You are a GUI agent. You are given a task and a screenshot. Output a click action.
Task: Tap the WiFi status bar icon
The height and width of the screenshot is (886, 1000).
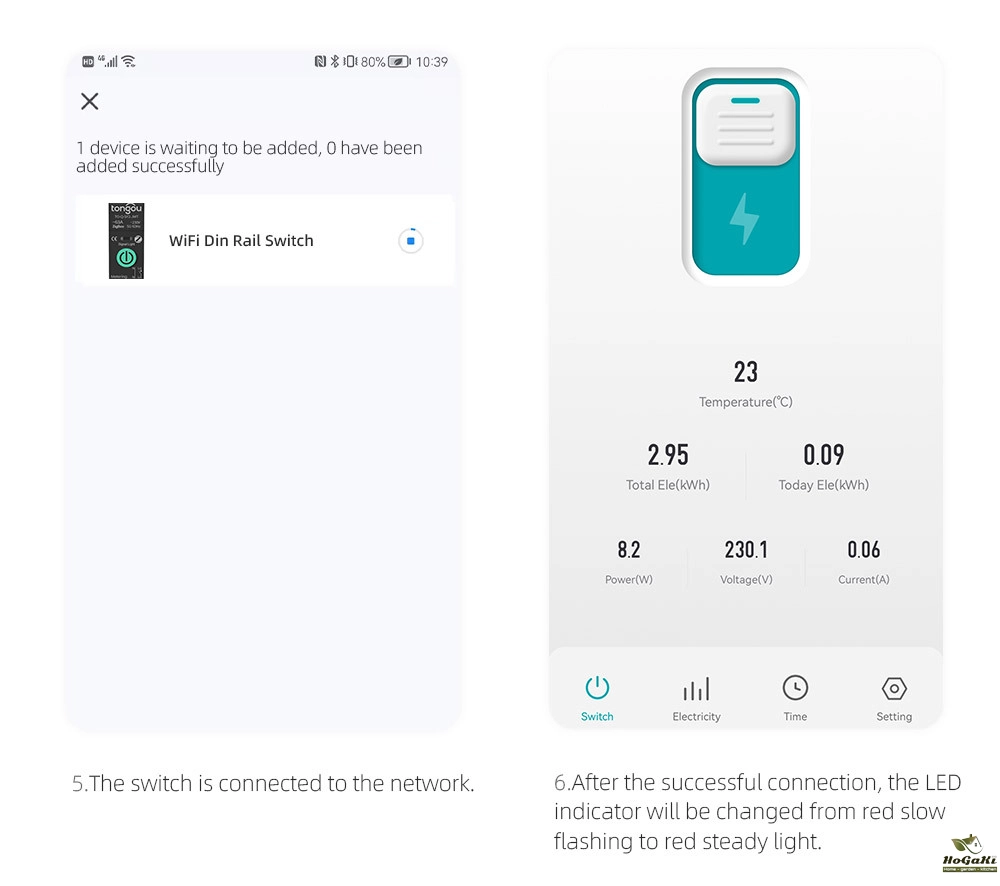pyautogui.click(x=128, y=61)
